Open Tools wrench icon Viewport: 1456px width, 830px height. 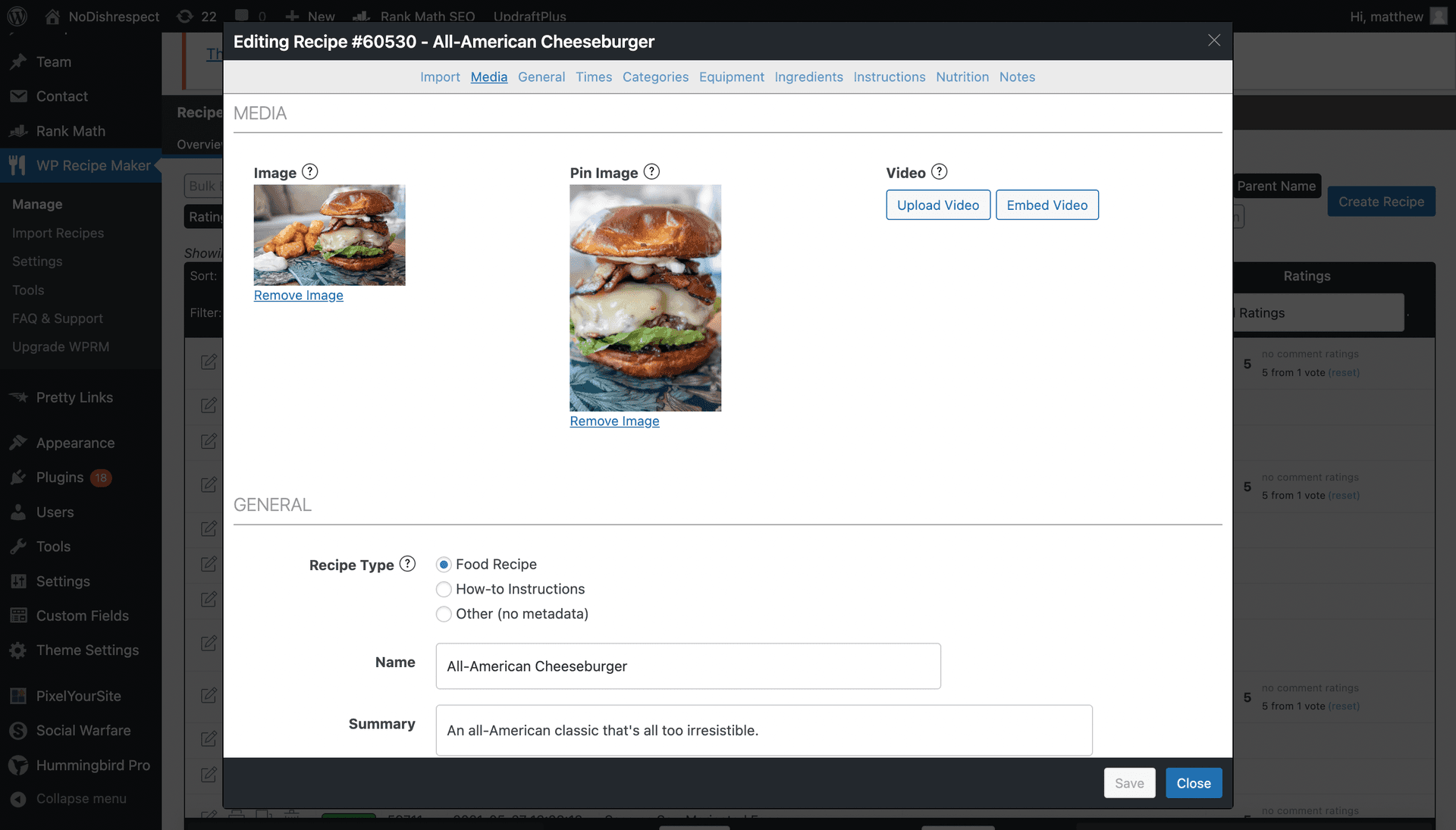(x=18, y=547)
